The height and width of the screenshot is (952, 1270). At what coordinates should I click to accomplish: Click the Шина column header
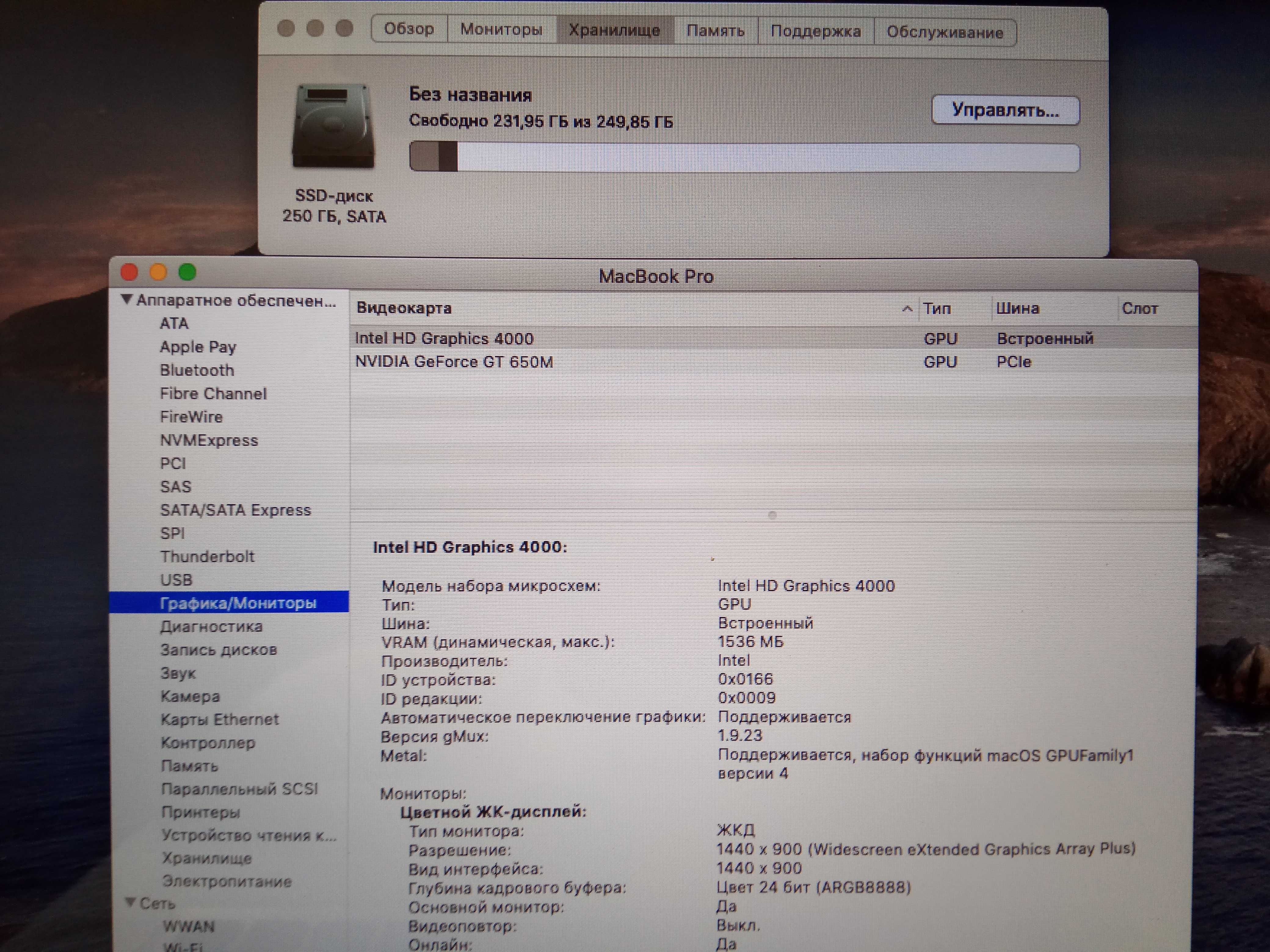1018,309
